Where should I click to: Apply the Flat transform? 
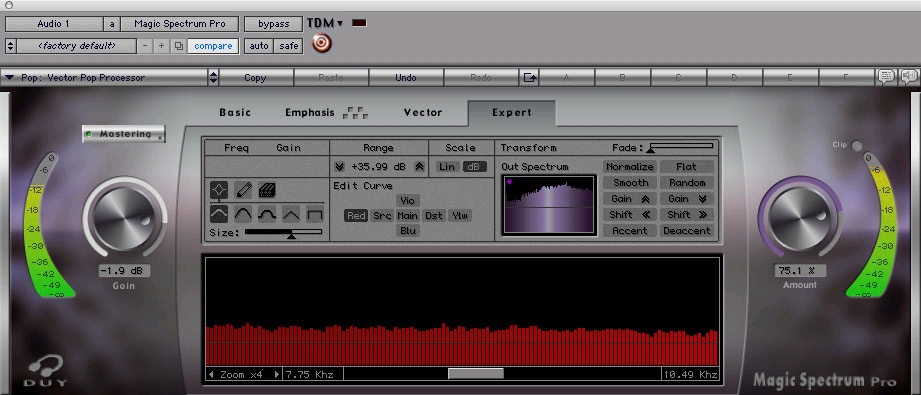pyautogui.click(x=687, y=167)
